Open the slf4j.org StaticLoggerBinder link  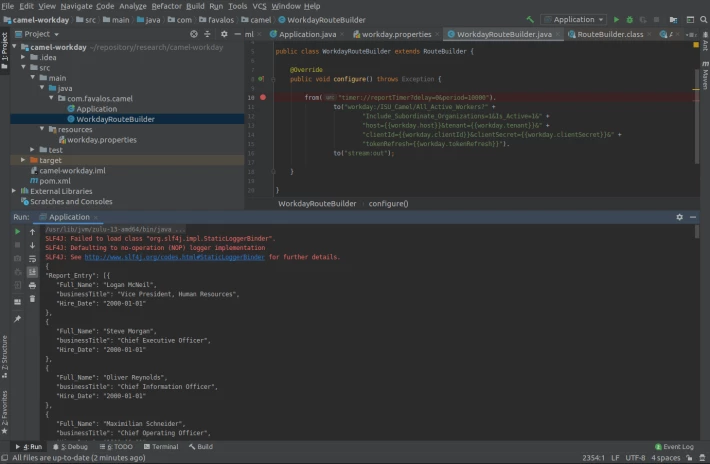click(174, 257)
